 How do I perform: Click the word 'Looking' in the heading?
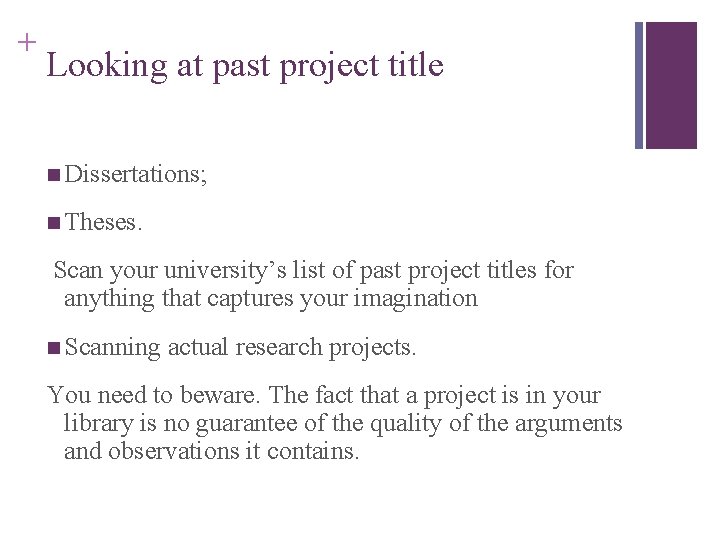point(107,67)
